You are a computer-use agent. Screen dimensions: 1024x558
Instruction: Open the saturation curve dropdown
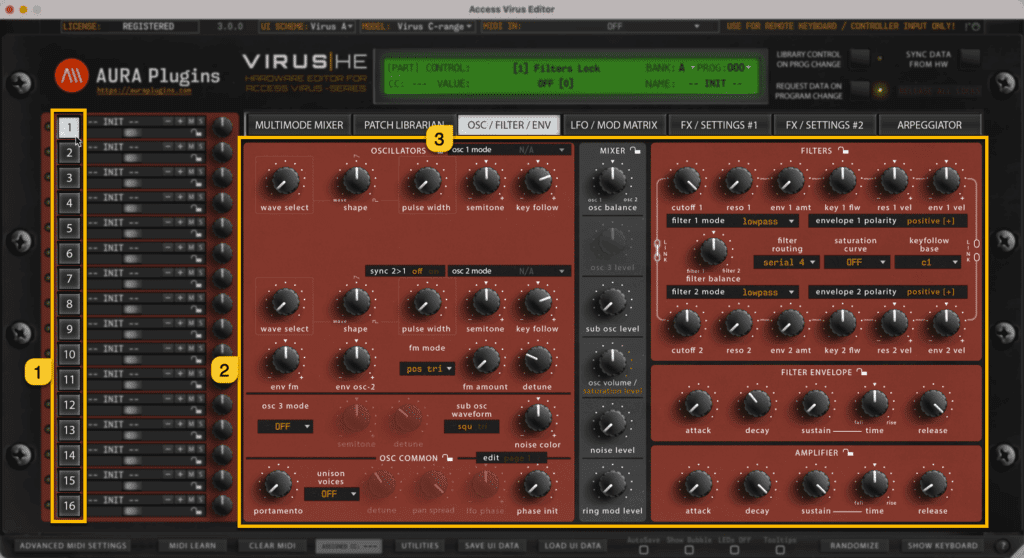click(856, 262)
